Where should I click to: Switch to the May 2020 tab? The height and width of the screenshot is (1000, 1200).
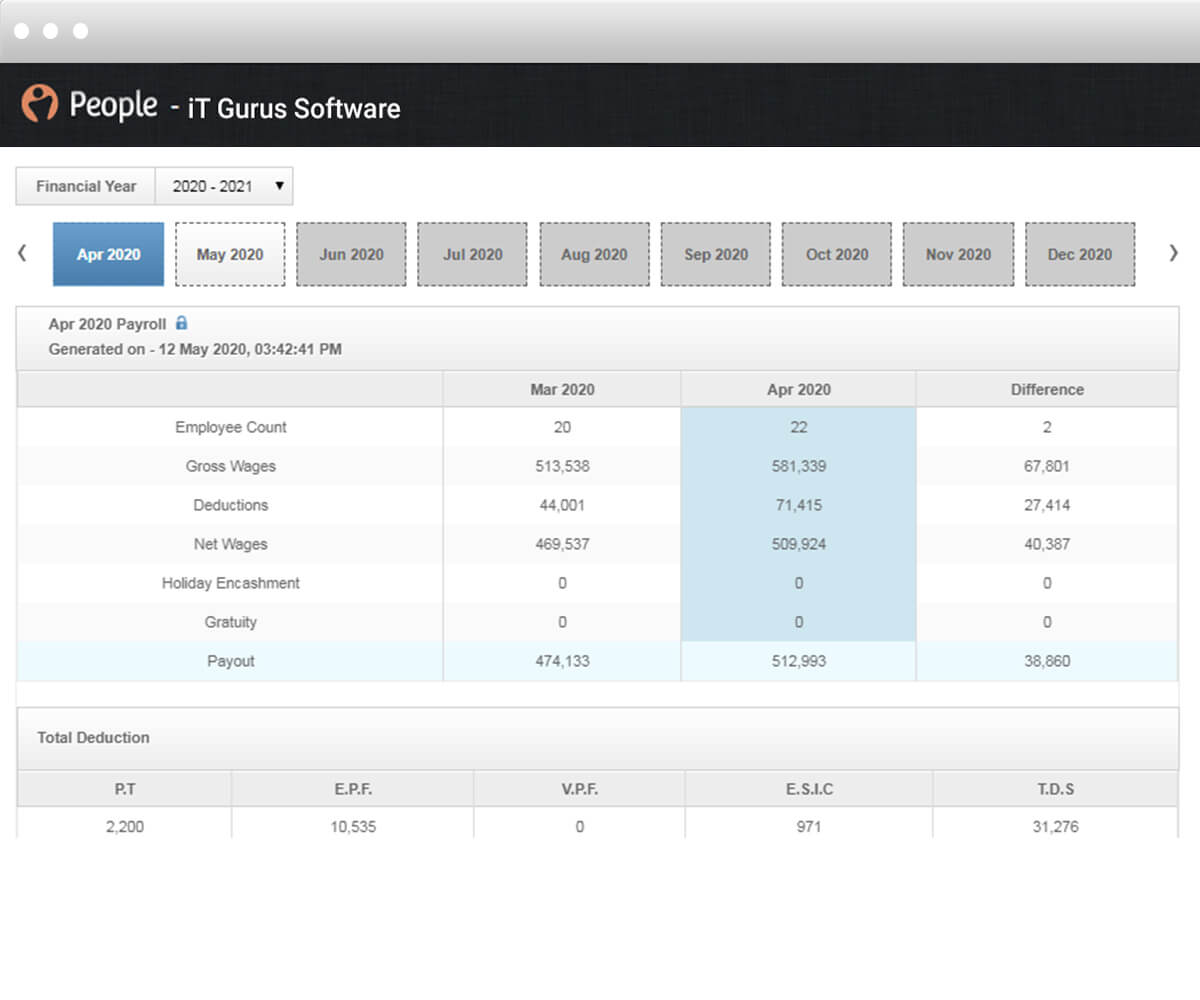click(x=230, y=254)
